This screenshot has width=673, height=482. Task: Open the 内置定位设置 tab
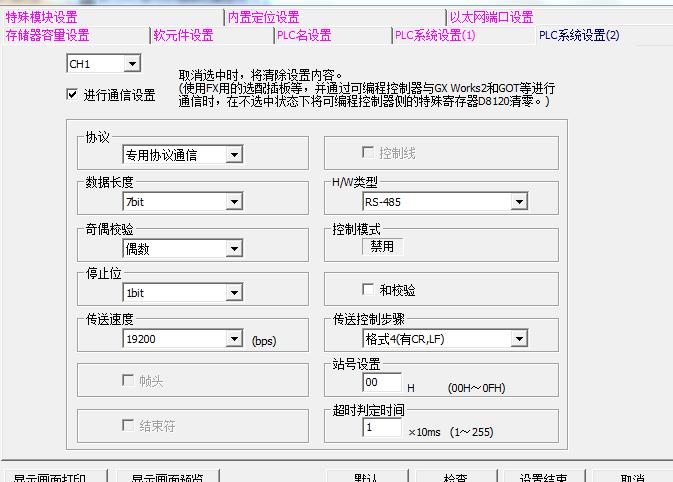263,17
